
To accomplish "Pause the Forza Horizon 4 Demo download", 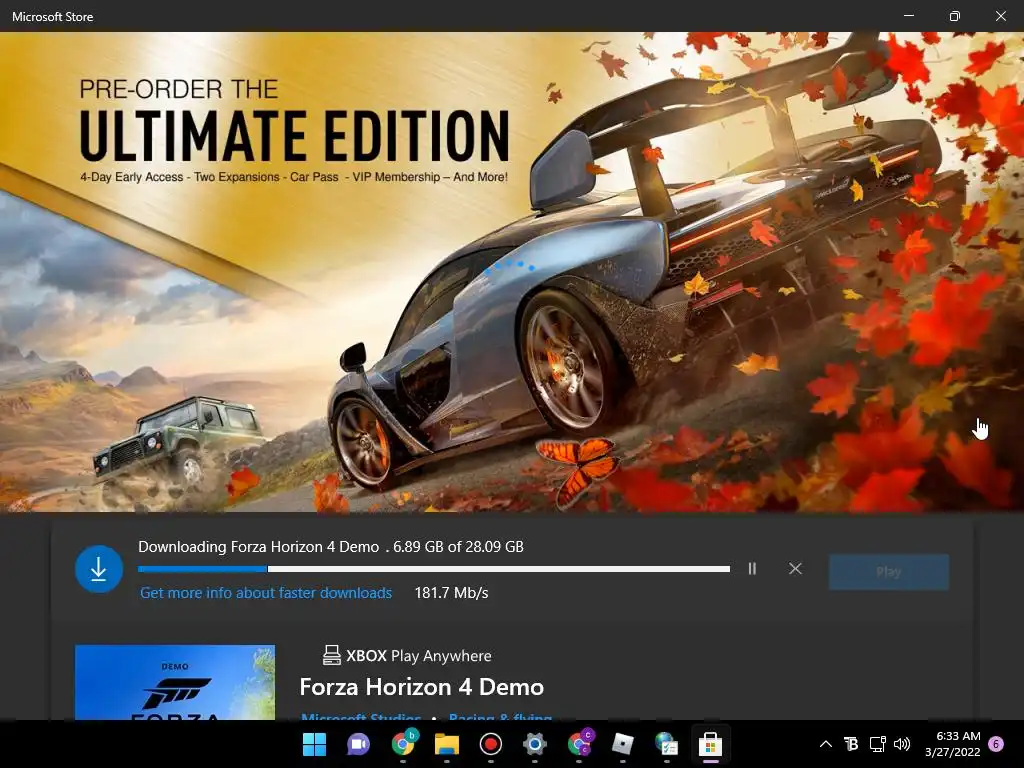I will pos(752,569).
